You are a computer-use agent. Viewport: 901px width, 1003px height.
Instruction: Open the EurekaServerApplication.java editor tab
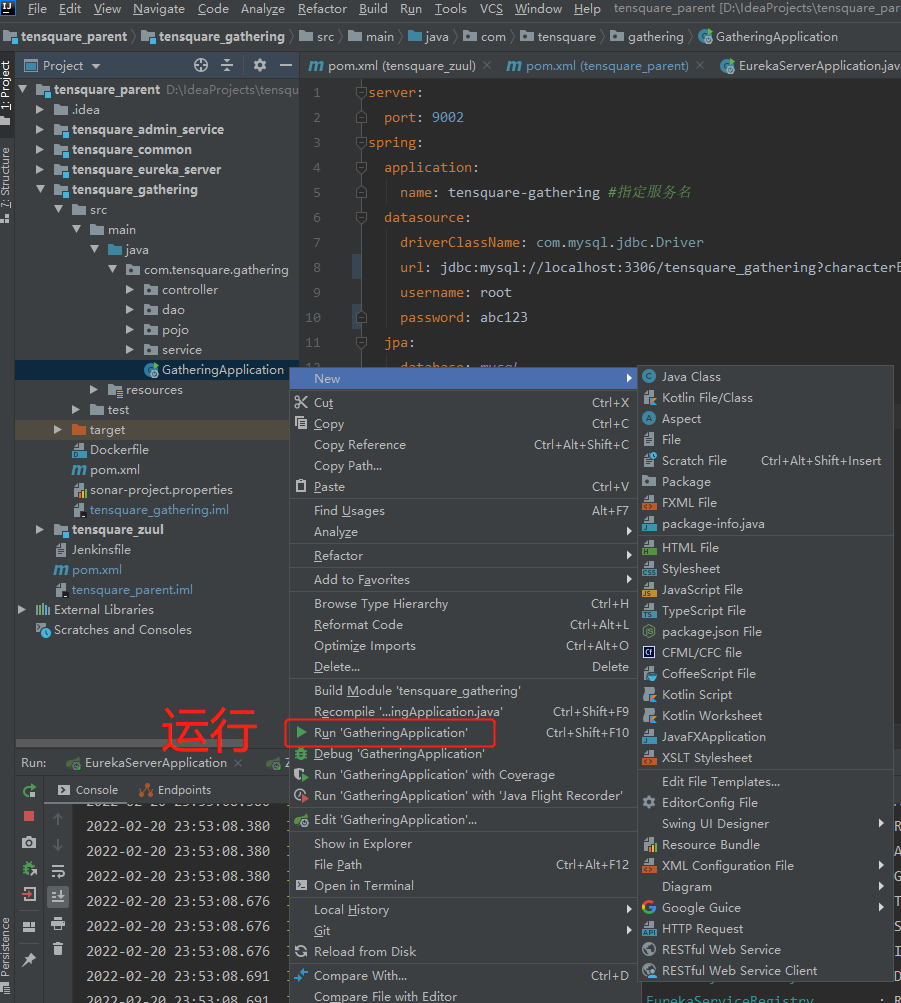pyautogui.click(x=810, y=65)
